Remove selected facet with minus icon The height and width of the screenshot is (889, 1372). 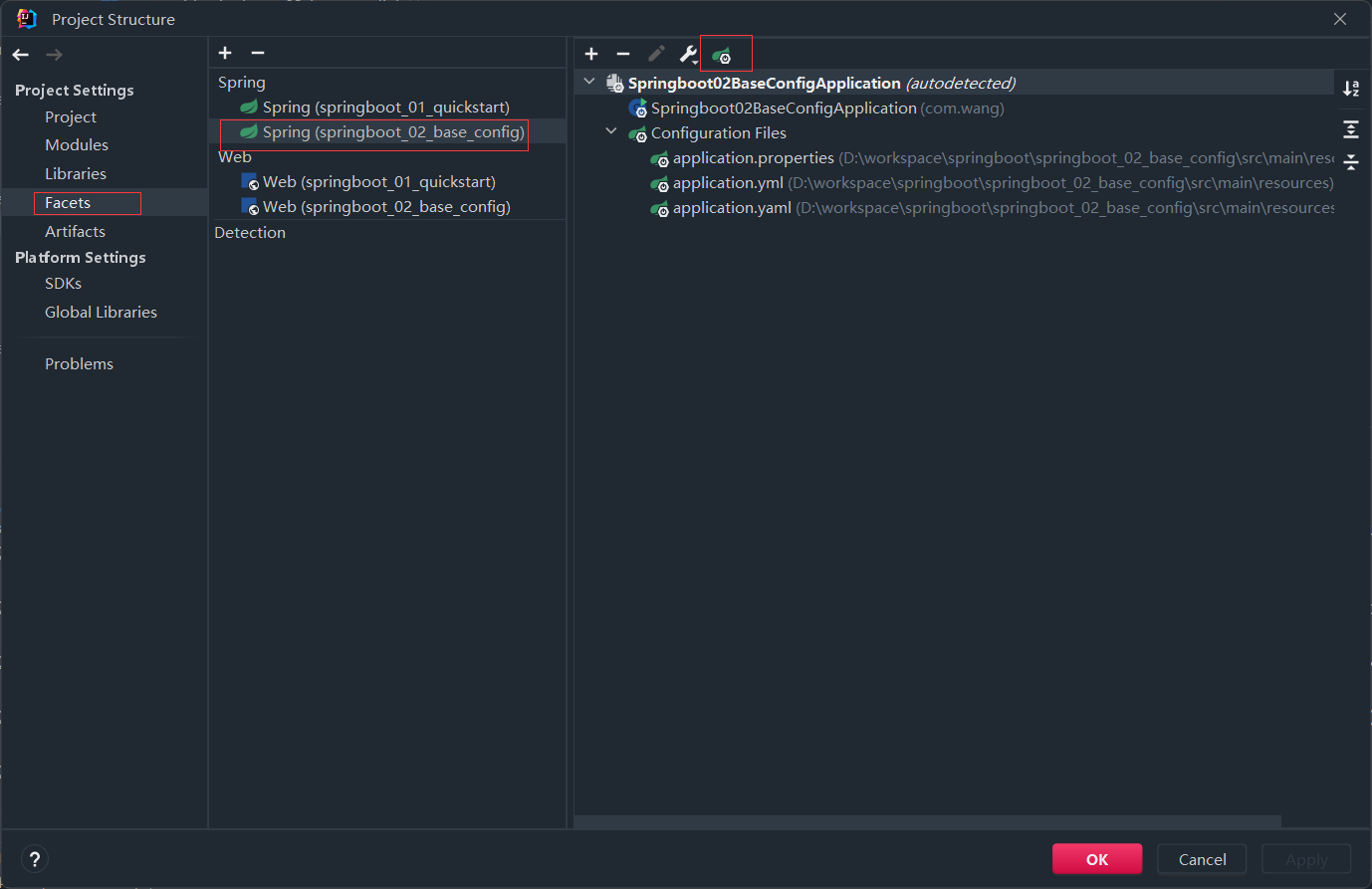(x=258, y=53)
